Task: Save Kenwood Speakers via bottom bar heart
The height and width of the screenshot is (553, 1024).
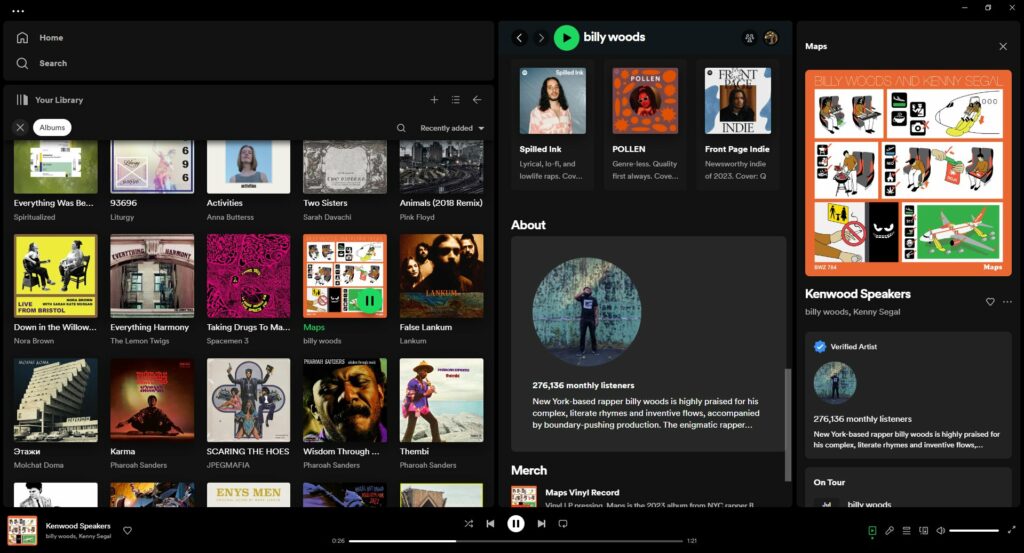Action: tap(127, 531)
